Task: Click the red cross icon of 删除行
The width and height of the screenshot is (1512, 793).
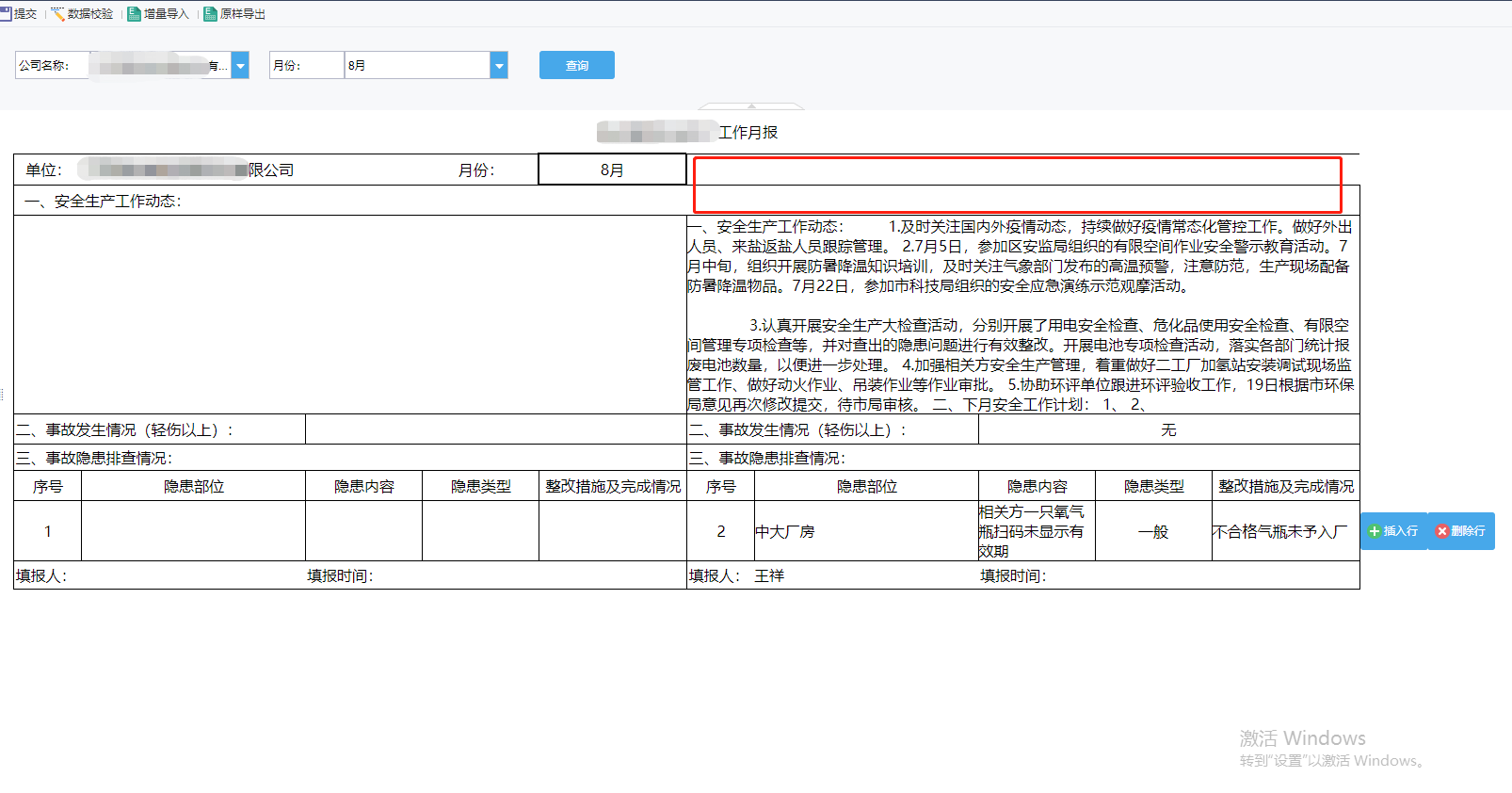Action: pos(1442,531)
